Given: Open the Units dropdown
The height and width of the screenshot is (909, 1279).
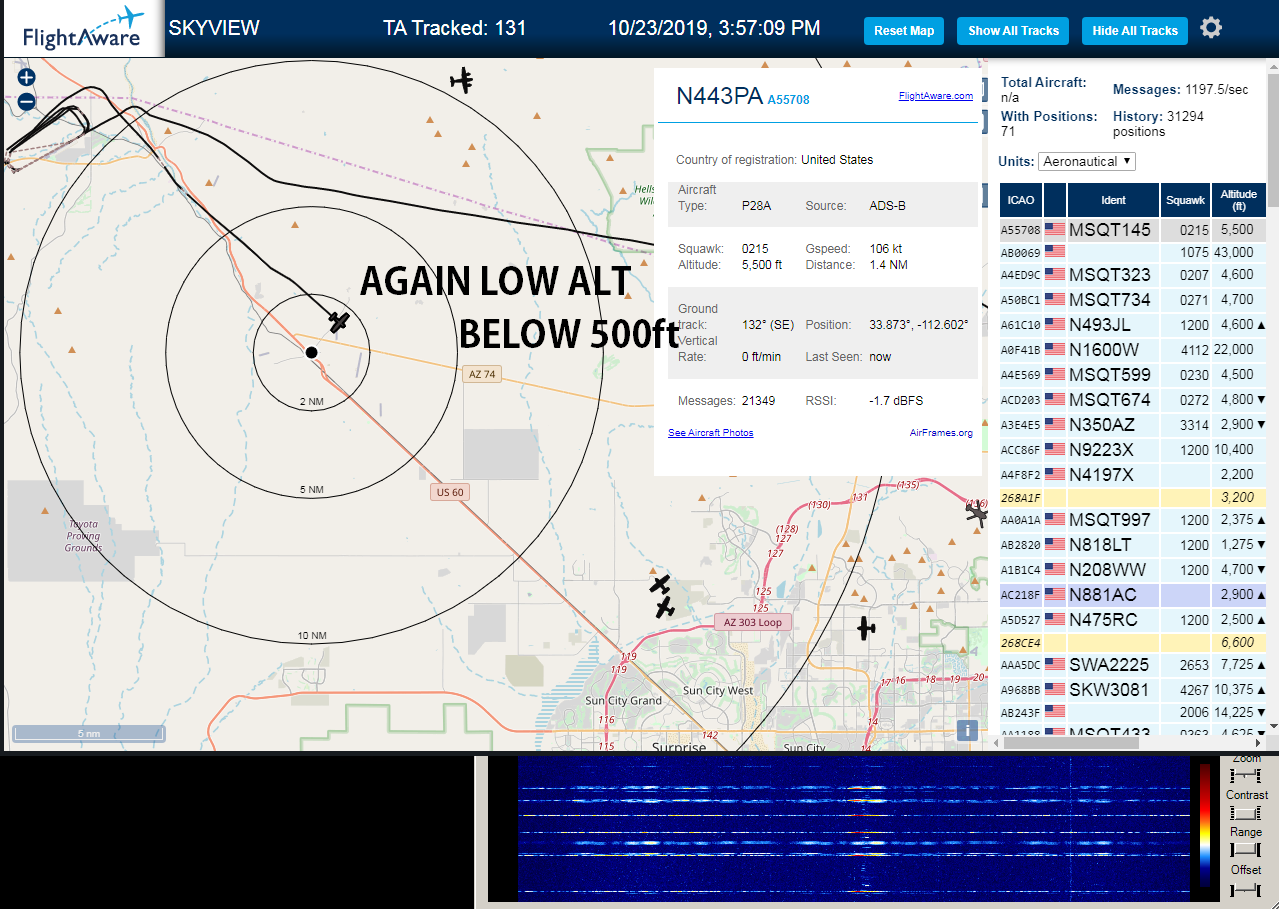Looking at the screenshot, I should (x=1087, y=161).
